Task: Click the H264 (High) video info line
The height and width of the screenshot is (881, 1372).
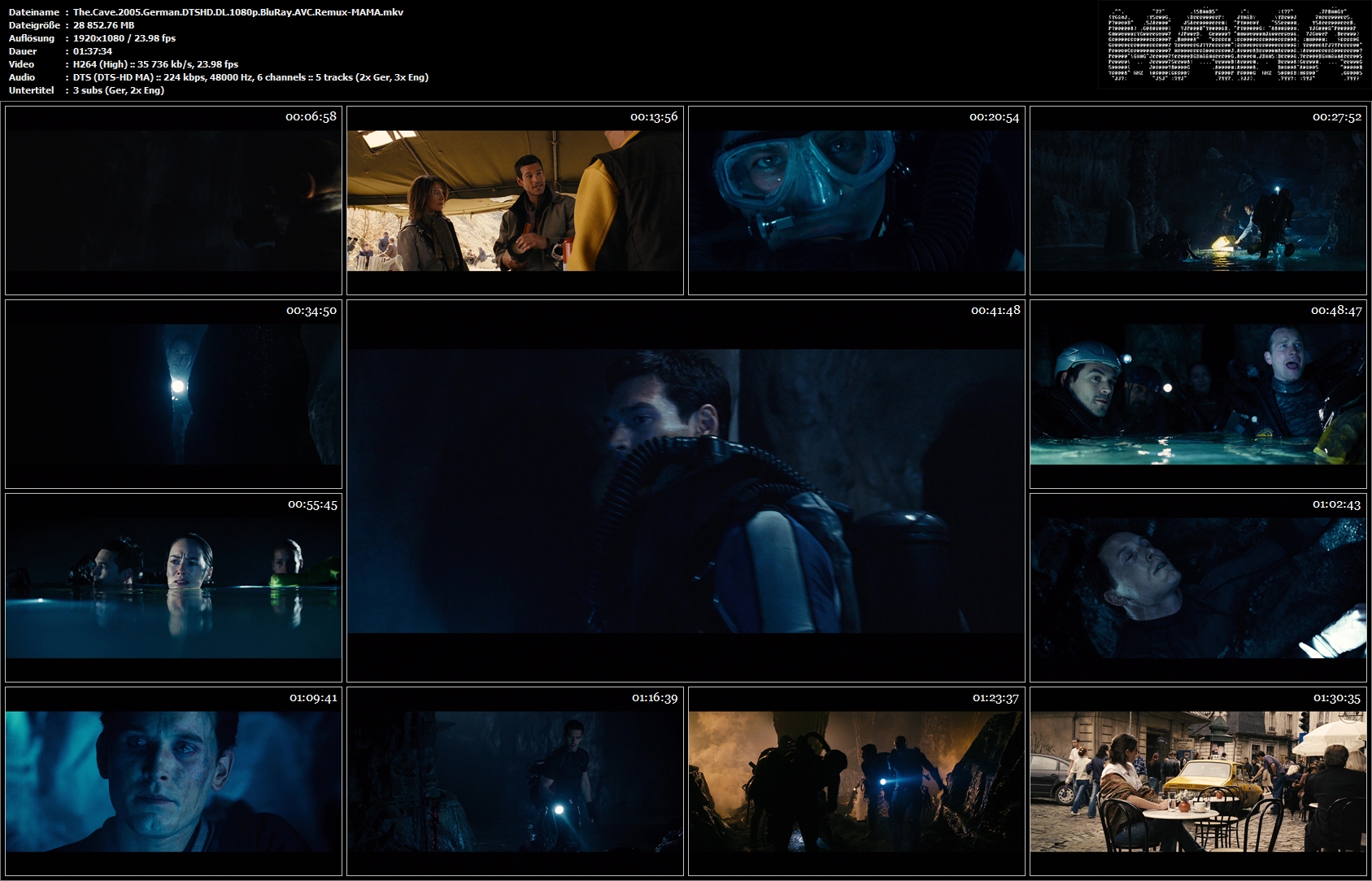Action: (155, 64)
